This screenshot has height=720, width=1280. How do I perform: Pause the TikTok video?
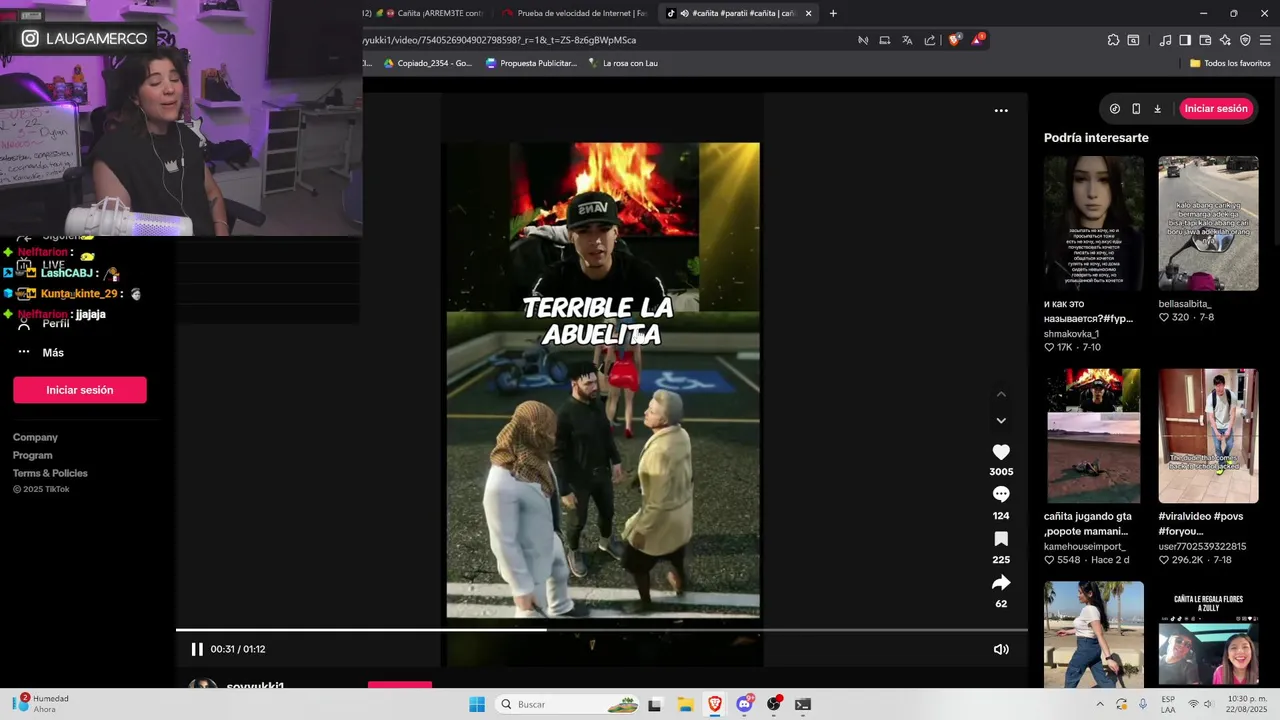197,649
